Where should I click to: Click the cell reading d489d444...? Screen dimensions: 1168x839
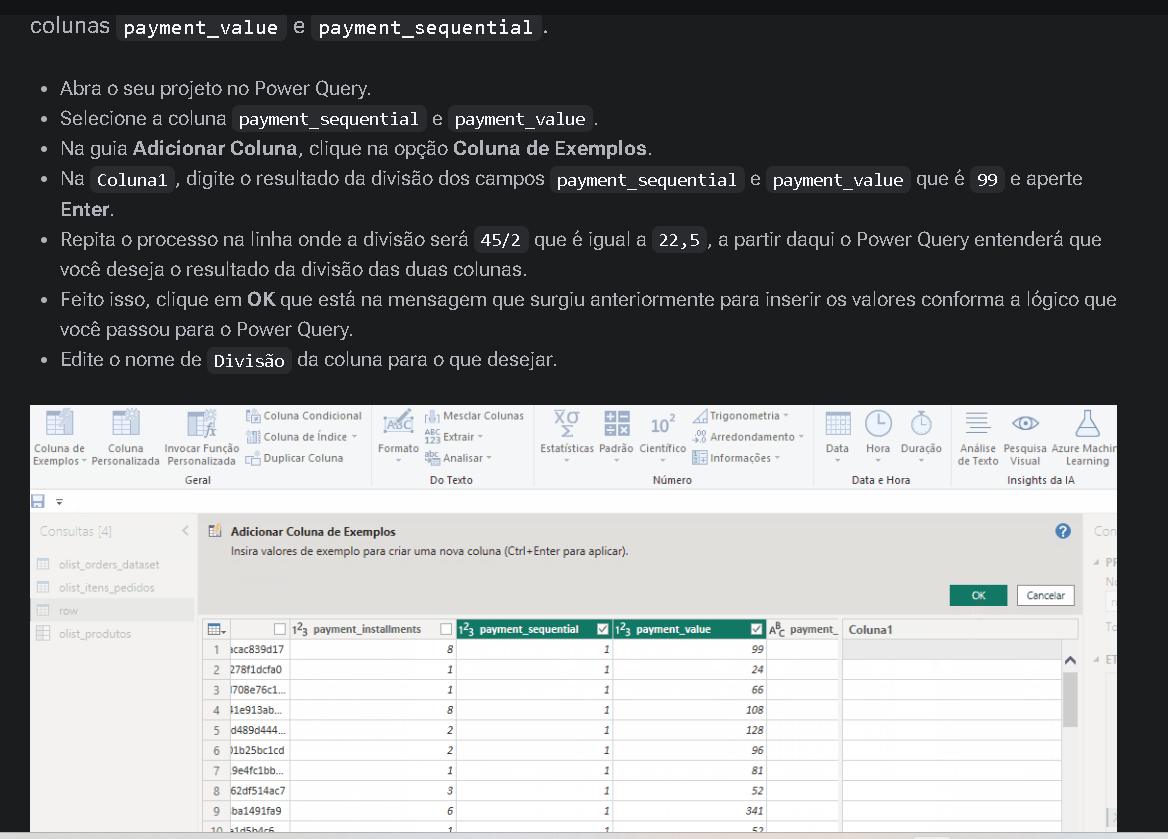point(259,730)
